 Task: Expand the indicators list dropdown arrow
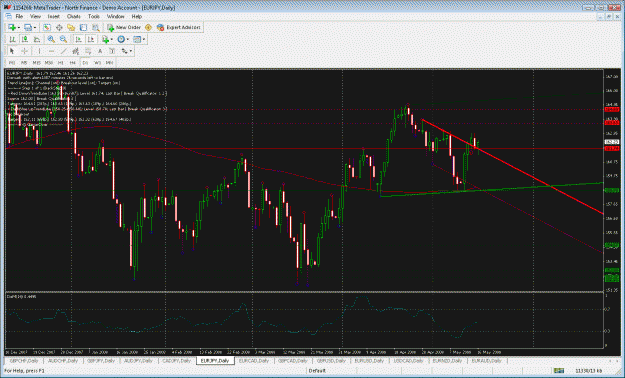(112, 39)
